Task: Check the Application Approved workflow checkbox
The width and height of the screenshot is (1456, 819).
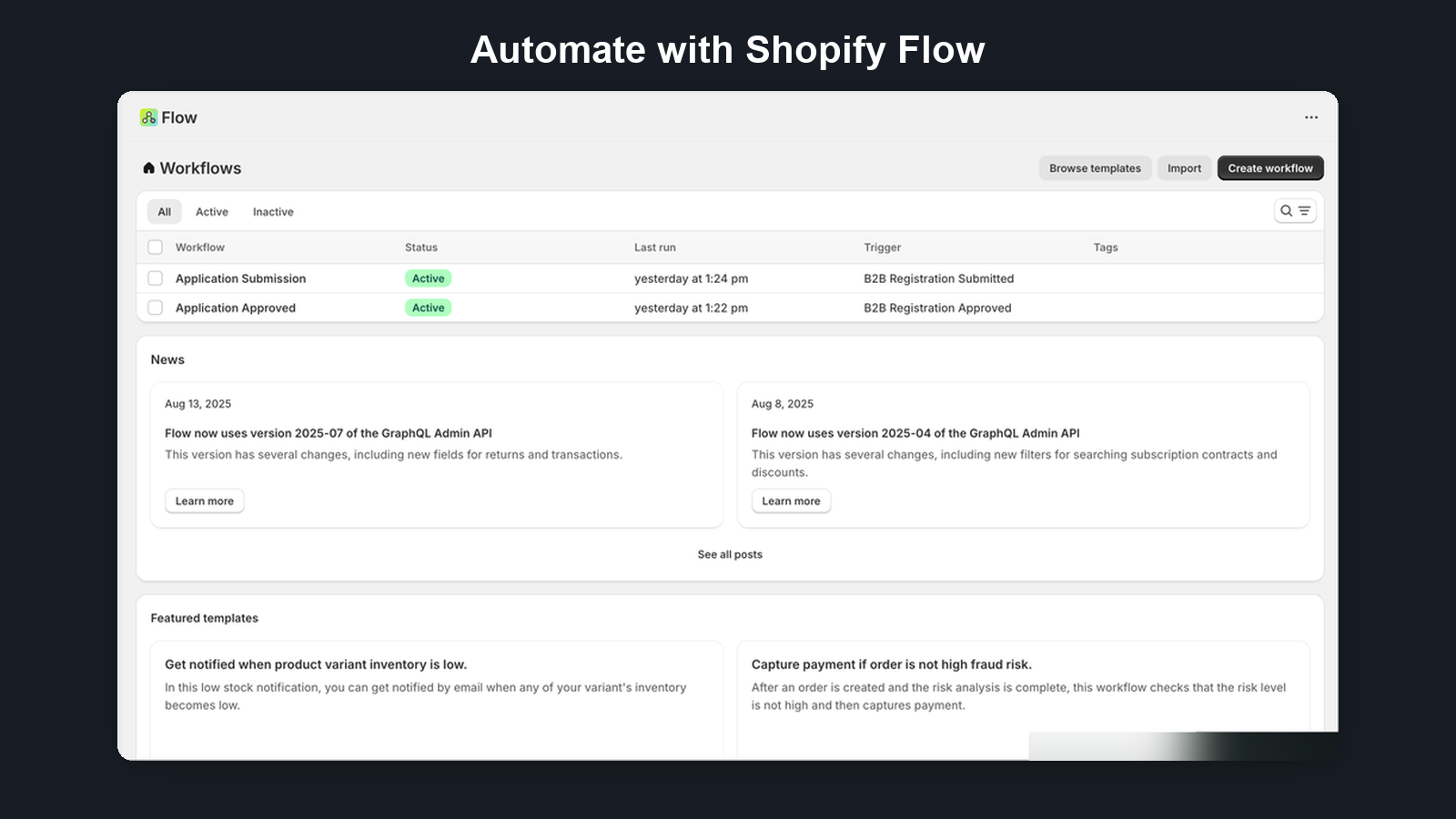Action: (x=155, y=308)
